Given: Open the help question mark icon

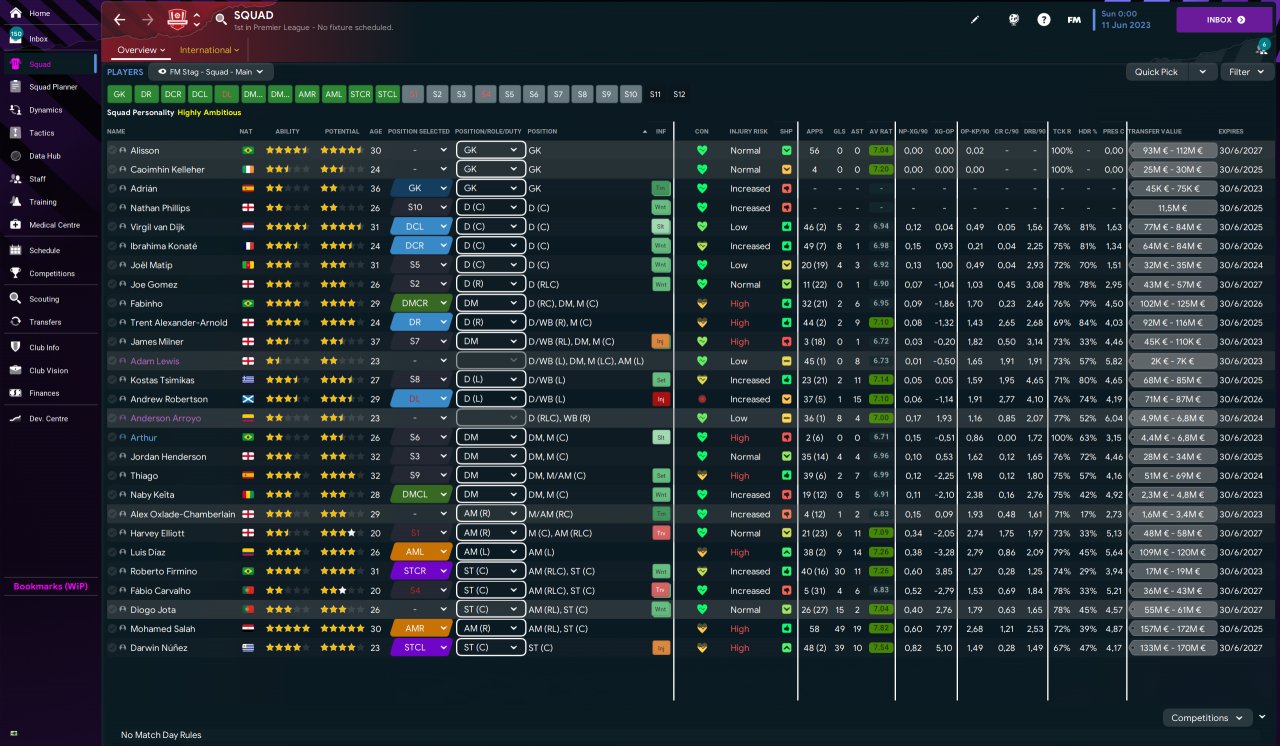Looking at the screenshot, I should point(1044,19).
